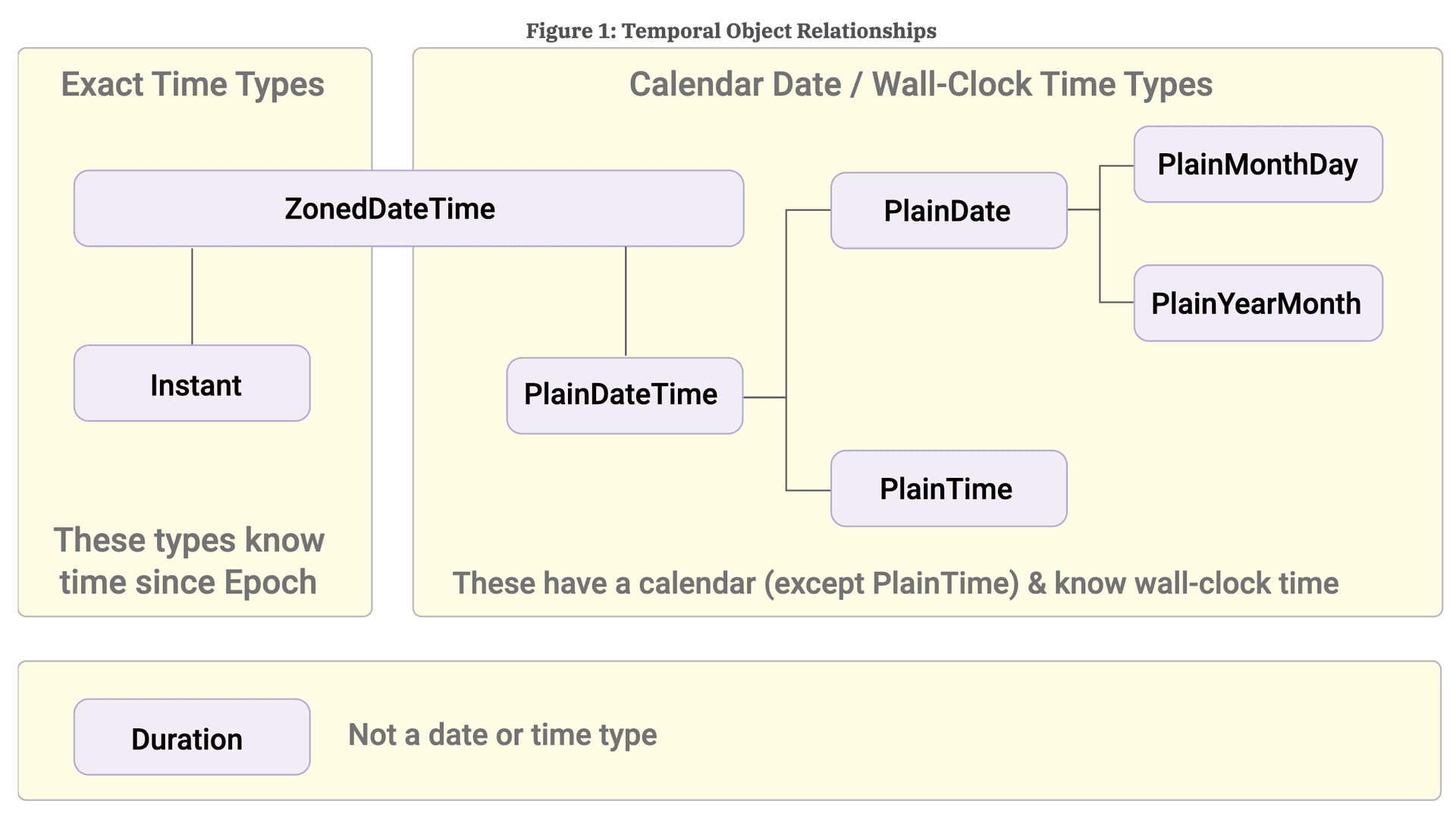Click the ZonedDateTime box
Screen dimensions: 1456x820
pyautogui.click(x=408, y=209)
